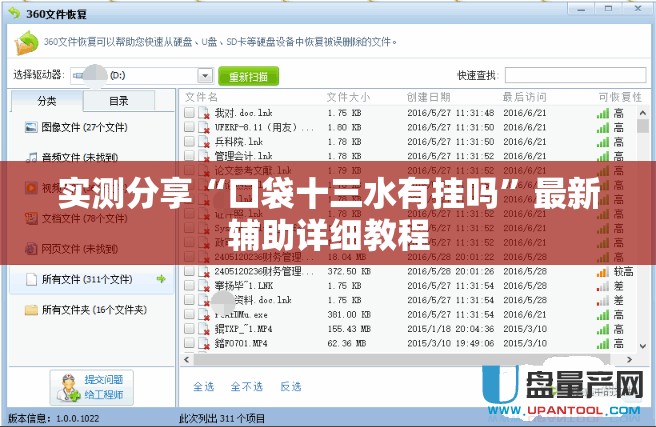The width and height of the screenshot is (656, 427).
Task: Switch to the 分类 tab
Action: click(x=46, y=101)
